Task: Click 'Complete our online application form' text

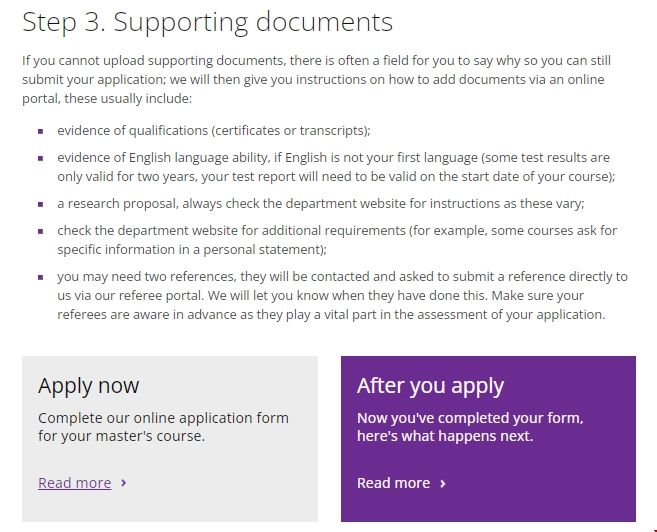Action: (163, 417)
